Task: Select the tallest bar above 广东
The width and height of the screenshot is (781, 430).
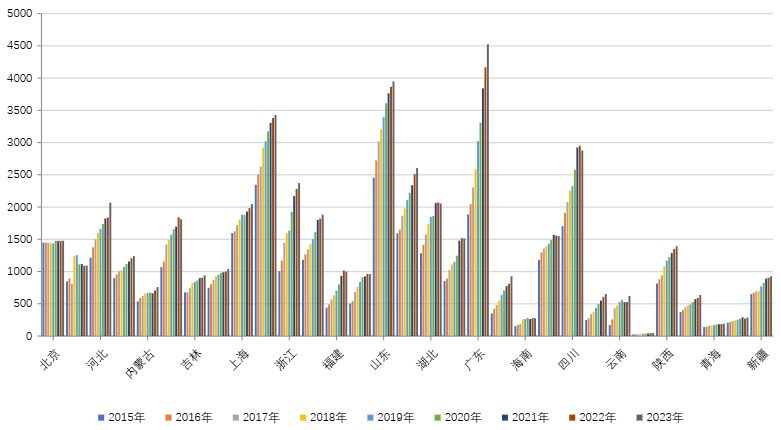Action: [488, 190]
